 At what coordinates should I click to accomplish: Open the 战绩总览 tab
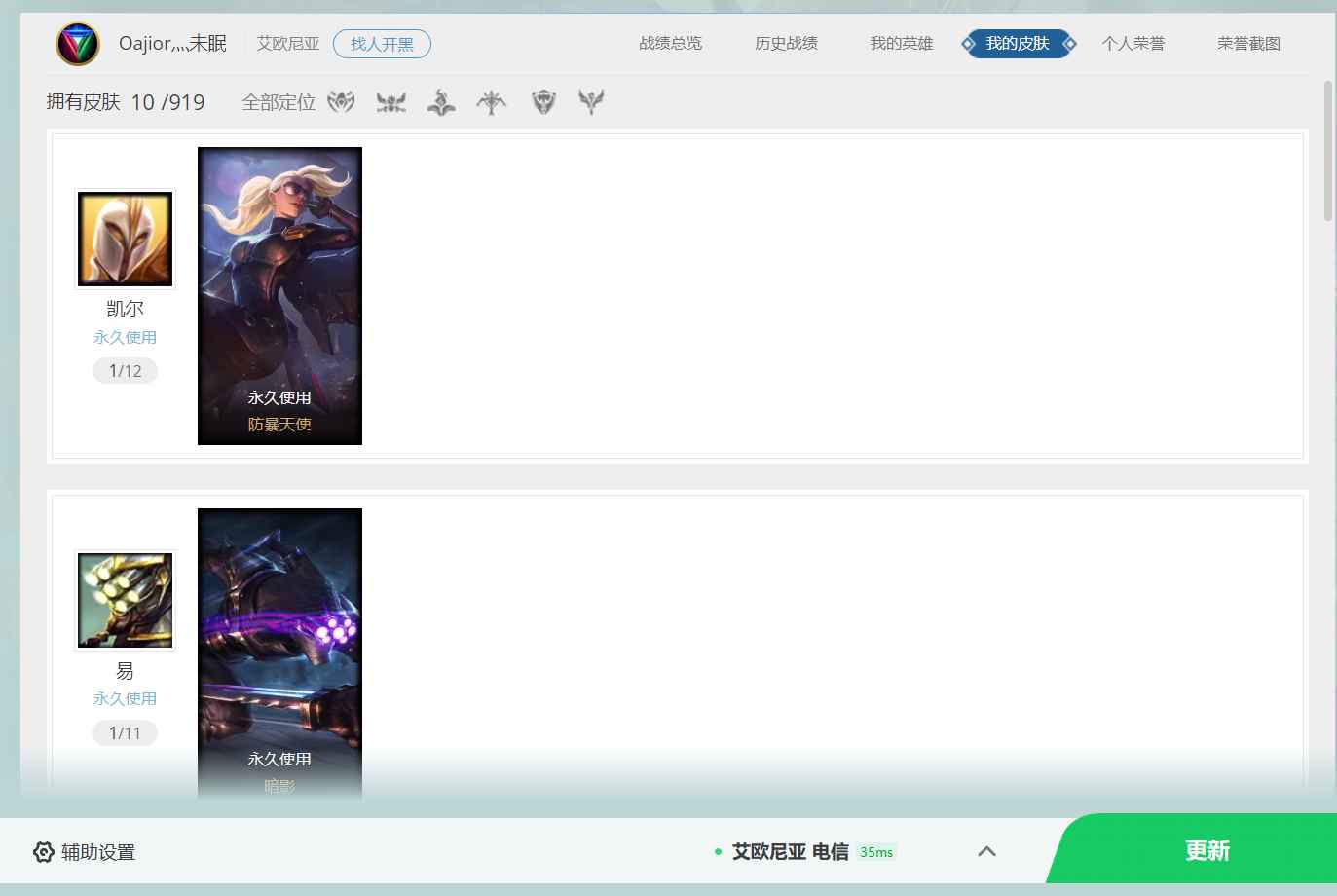pyautogui.click(x=670, y=44)
